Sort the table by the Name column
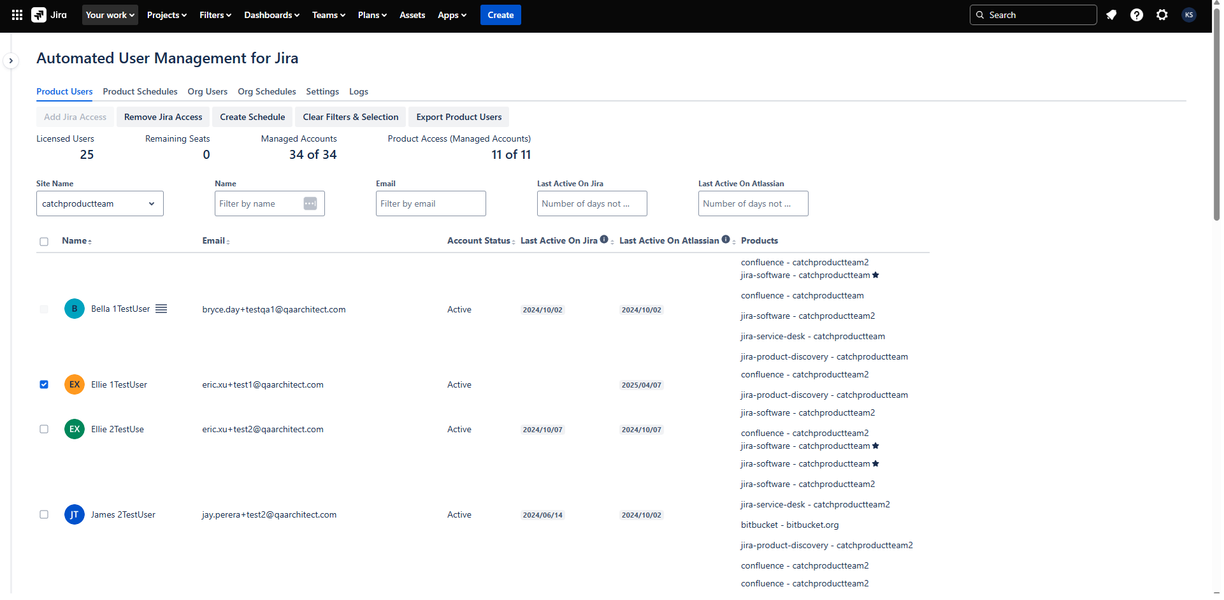Image resolution: width=1224 pixels, height=600 pixels. (x=77, y=241)
